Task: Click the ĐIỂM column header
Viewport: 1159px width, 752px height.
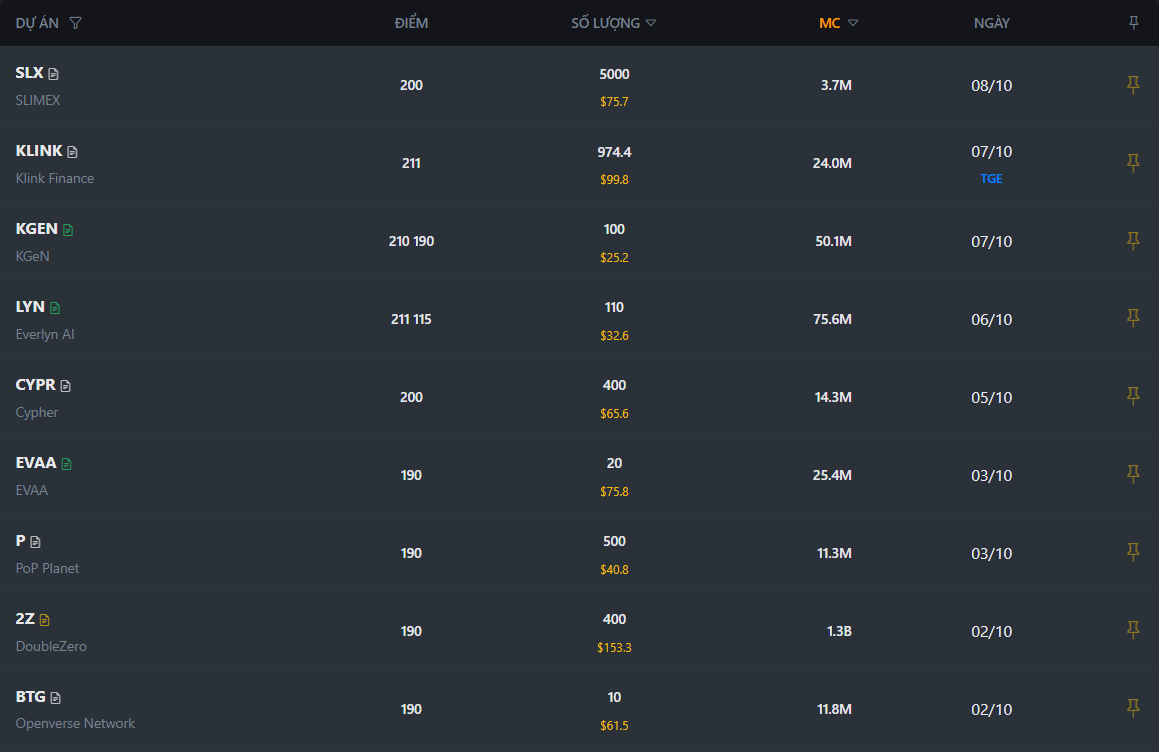Action: [411, 23]
